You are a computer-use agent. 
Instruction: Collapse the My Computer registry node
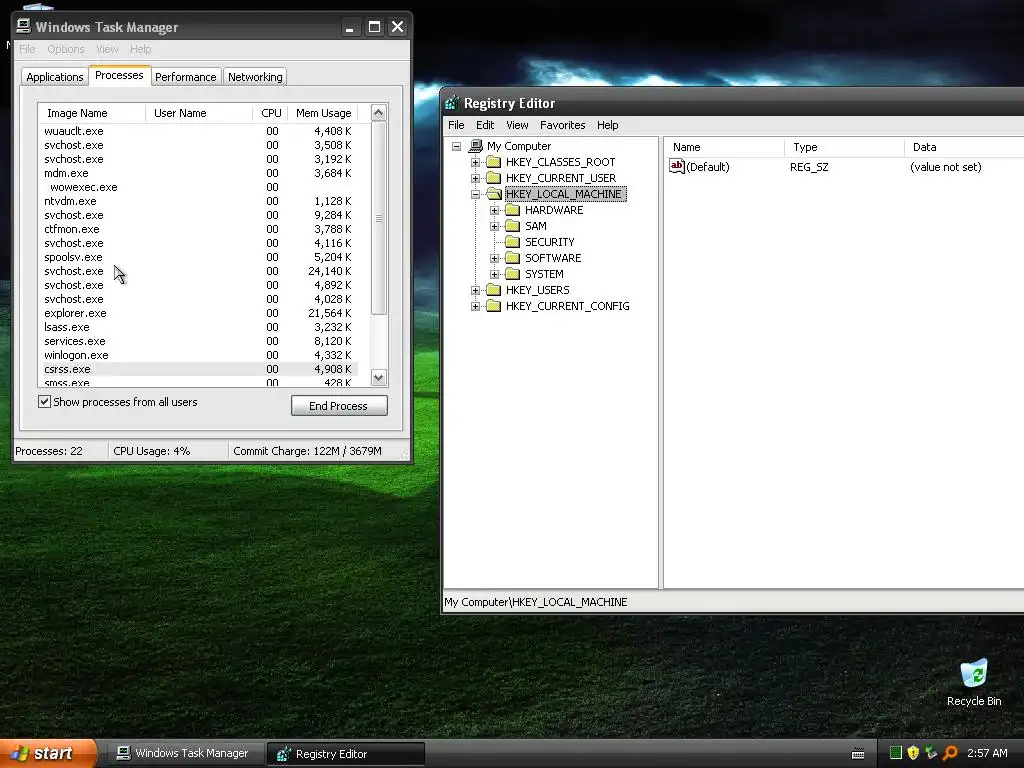[x=456, y=146]
